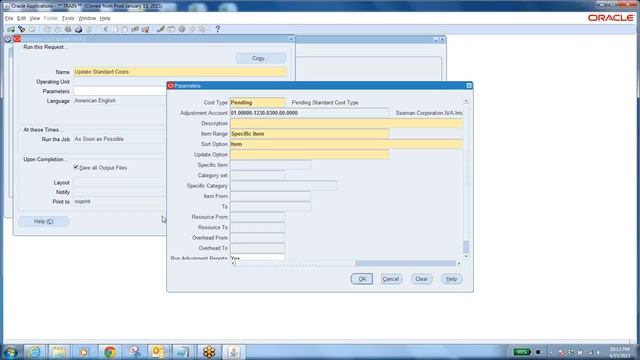Open Windows Explorer folder on taskbar
Image resolution: width=640 pixels, height=360 pixels.
click(x=59, y=351)
